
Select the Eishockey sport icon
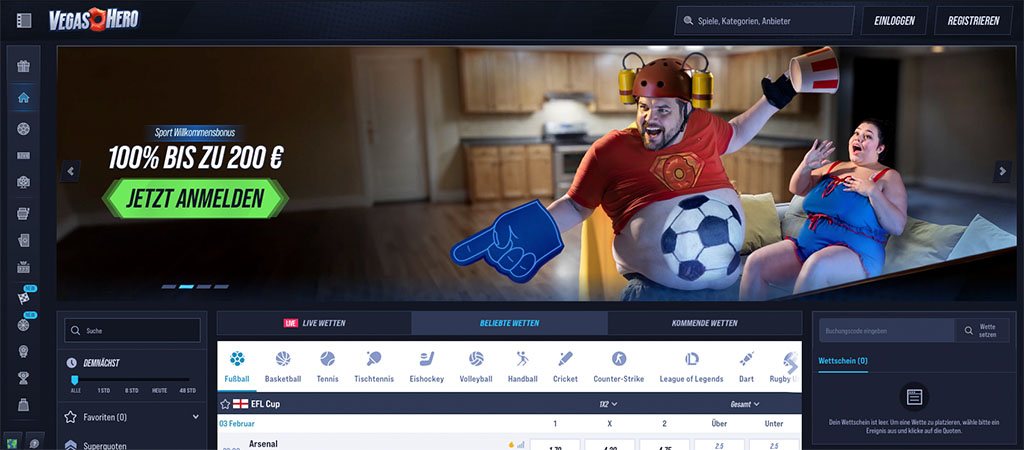click(424, 366)
